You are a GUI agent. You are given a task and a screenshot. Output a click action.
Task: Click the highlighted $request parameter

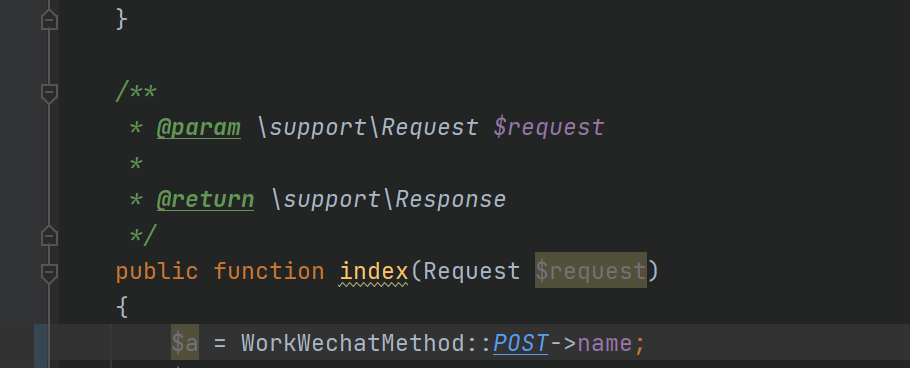(x=591, y=270)
